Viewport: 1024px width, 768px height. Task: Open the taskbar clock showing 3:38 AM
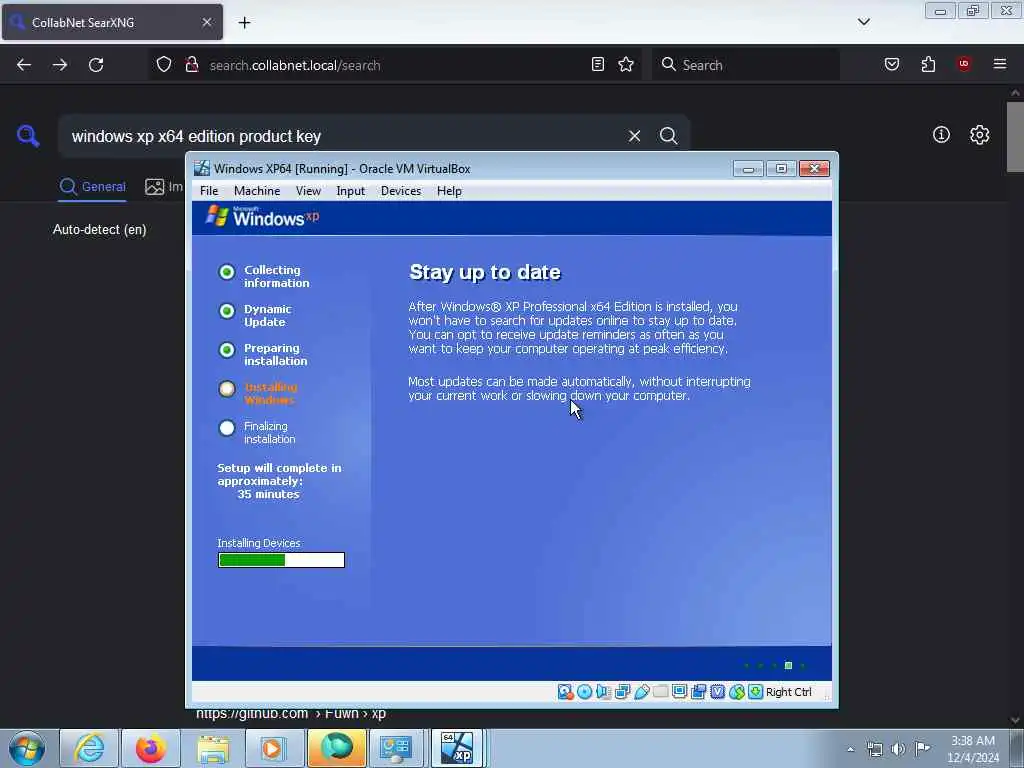coord(973,749)
